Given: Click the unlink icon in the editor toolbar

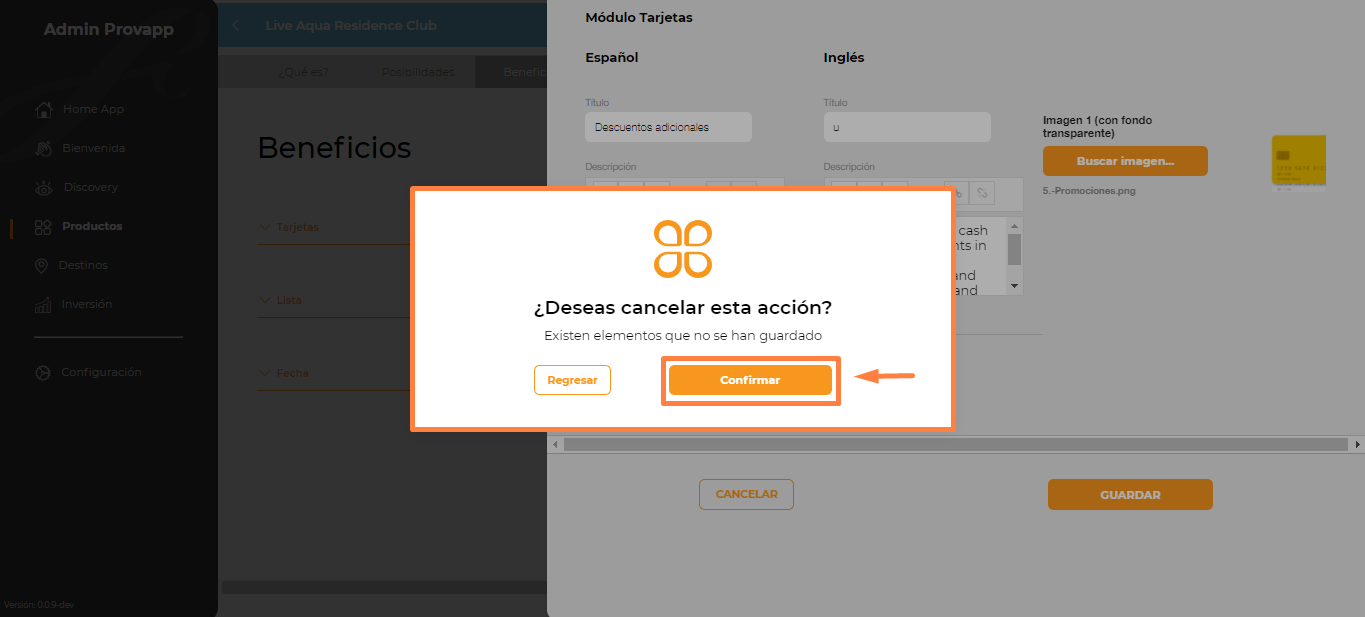Looking at the screenshot, I should 982,192.
